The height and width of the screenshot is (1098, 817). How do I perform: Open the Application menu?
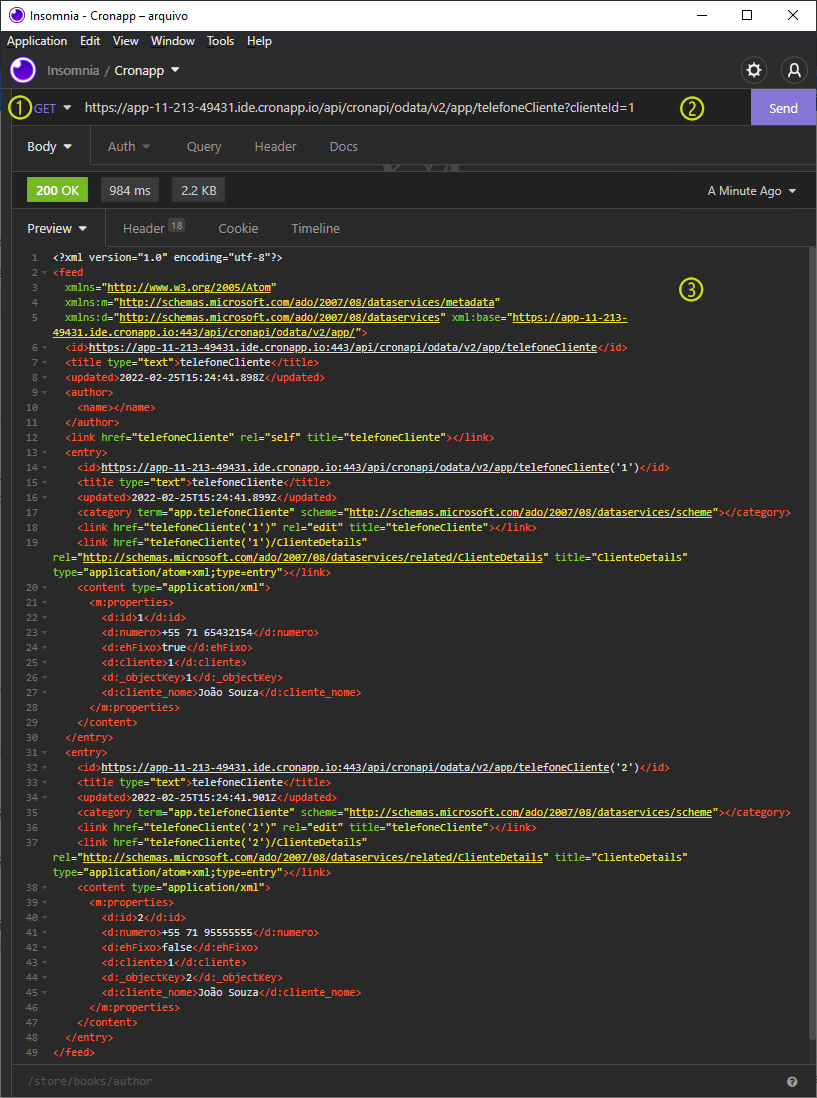(x=37, y=41)
